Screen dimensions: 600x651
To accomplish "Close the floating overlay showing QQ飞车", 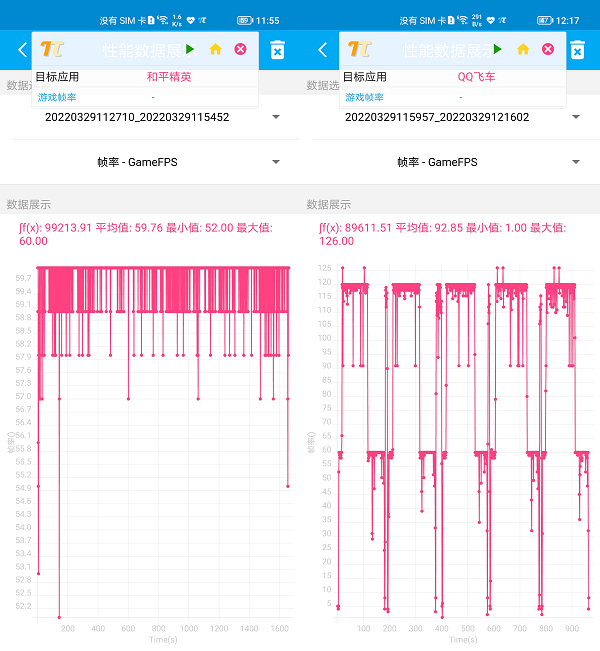I will tap(547, 49).
